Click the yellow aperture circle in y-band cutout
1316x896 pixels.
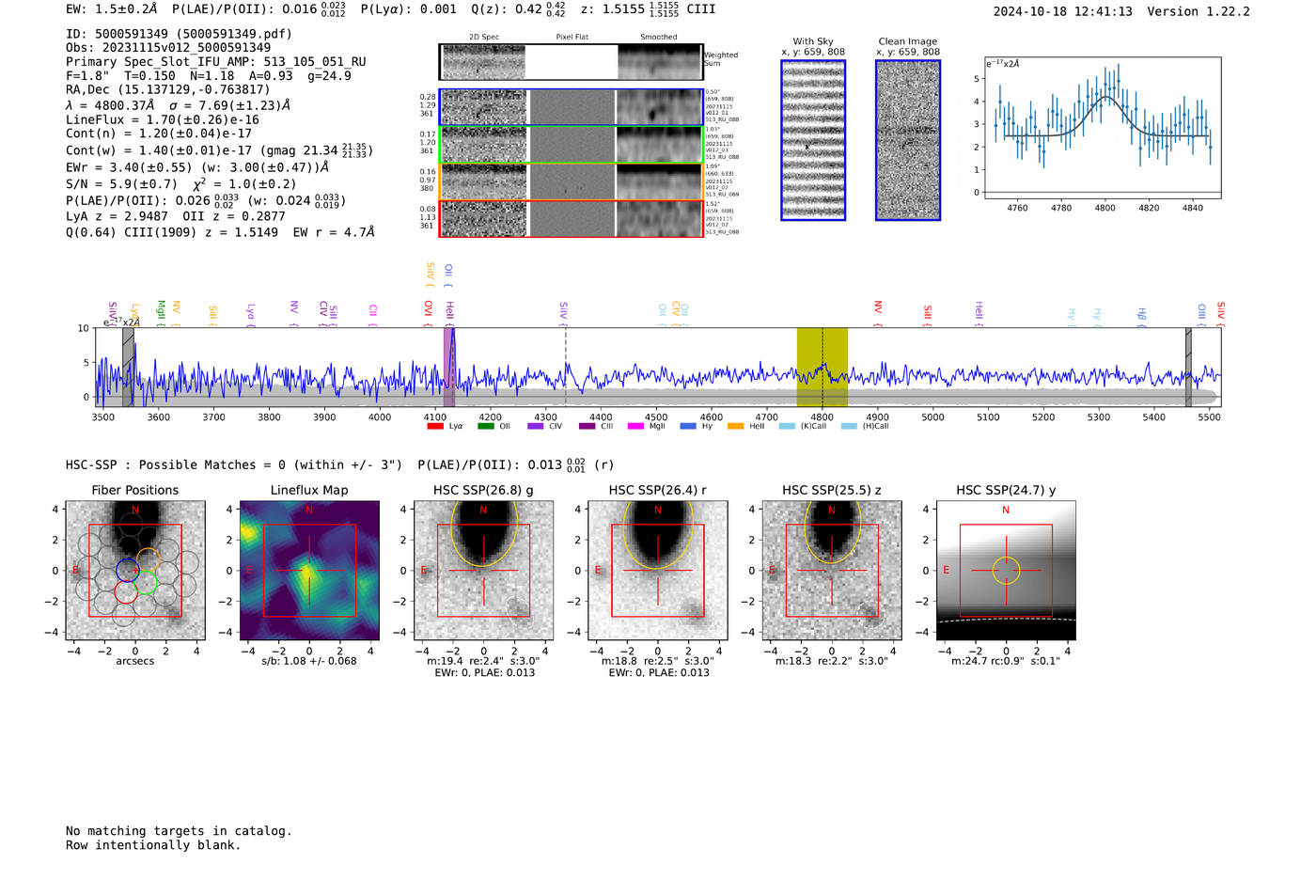(1006, 570)
